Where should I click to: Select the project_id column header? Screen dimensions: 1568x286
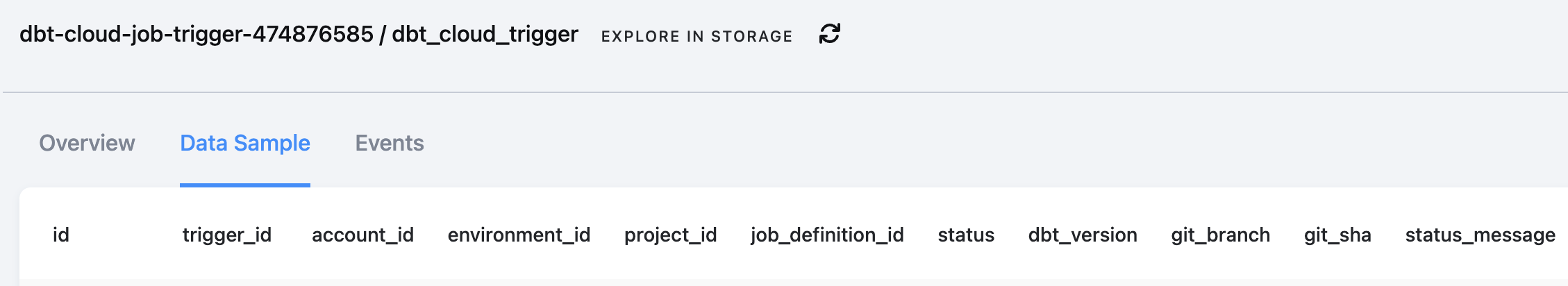[670, 235]
